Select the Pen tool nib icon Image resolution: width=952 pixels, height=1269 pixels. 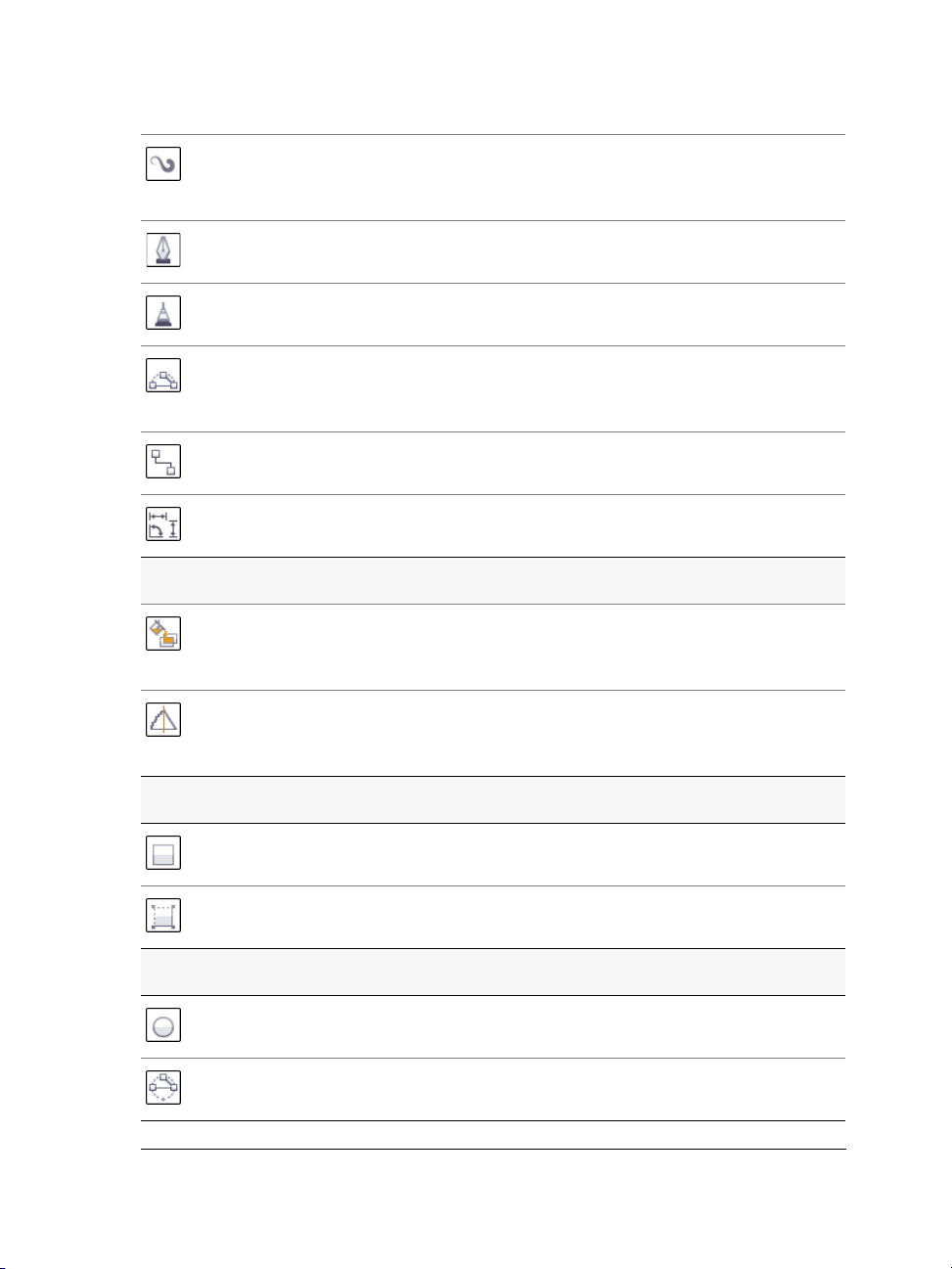point(163,249)
